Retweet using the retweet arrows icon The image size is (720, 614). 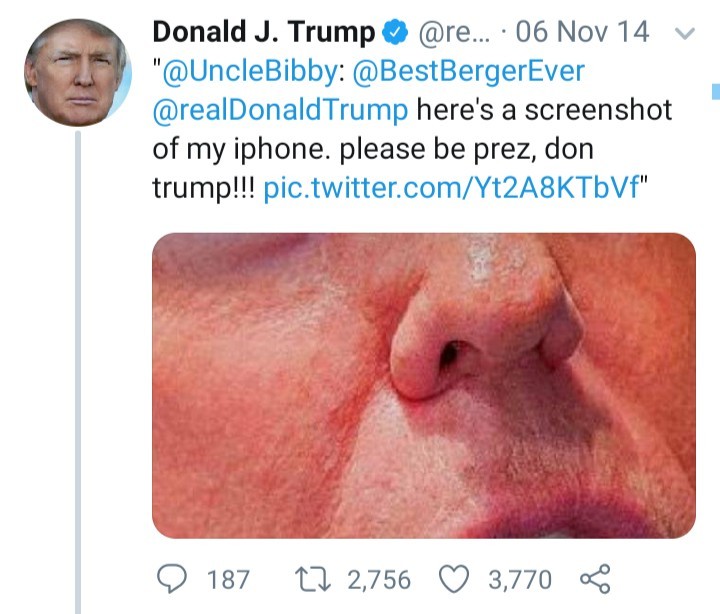320,578
